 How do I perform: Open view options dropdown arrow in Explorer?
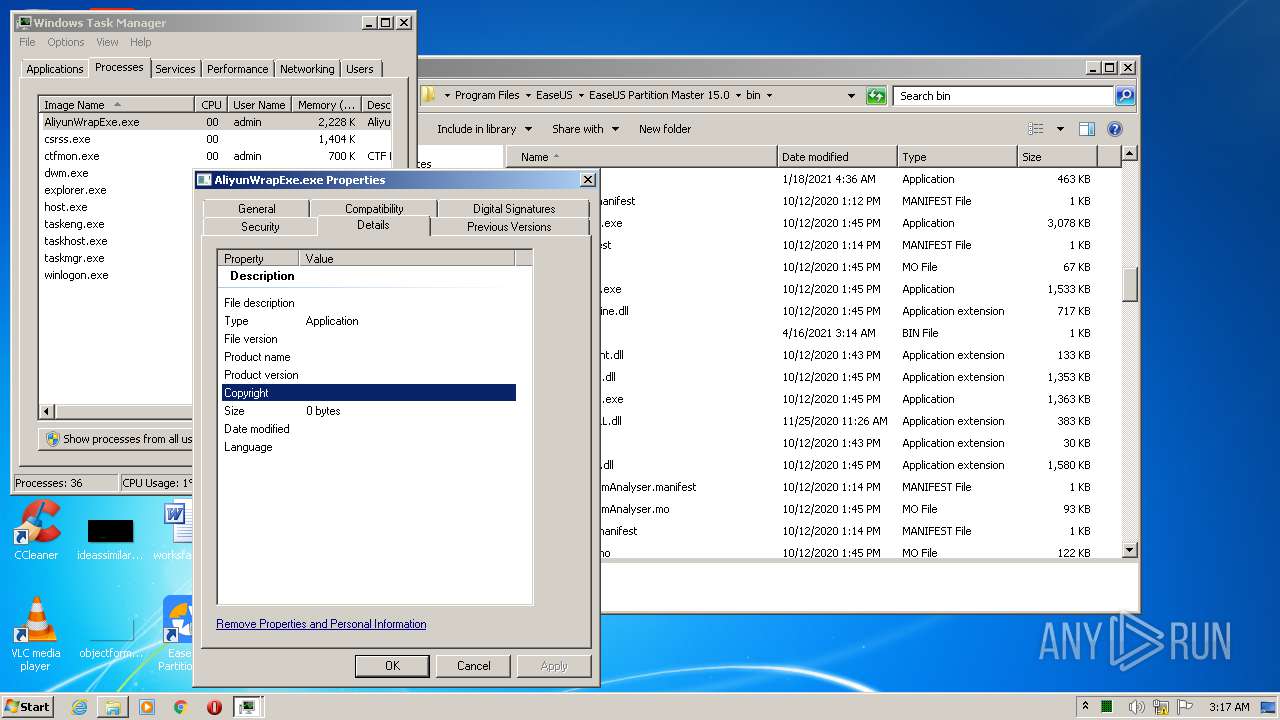coord(1060,129)
